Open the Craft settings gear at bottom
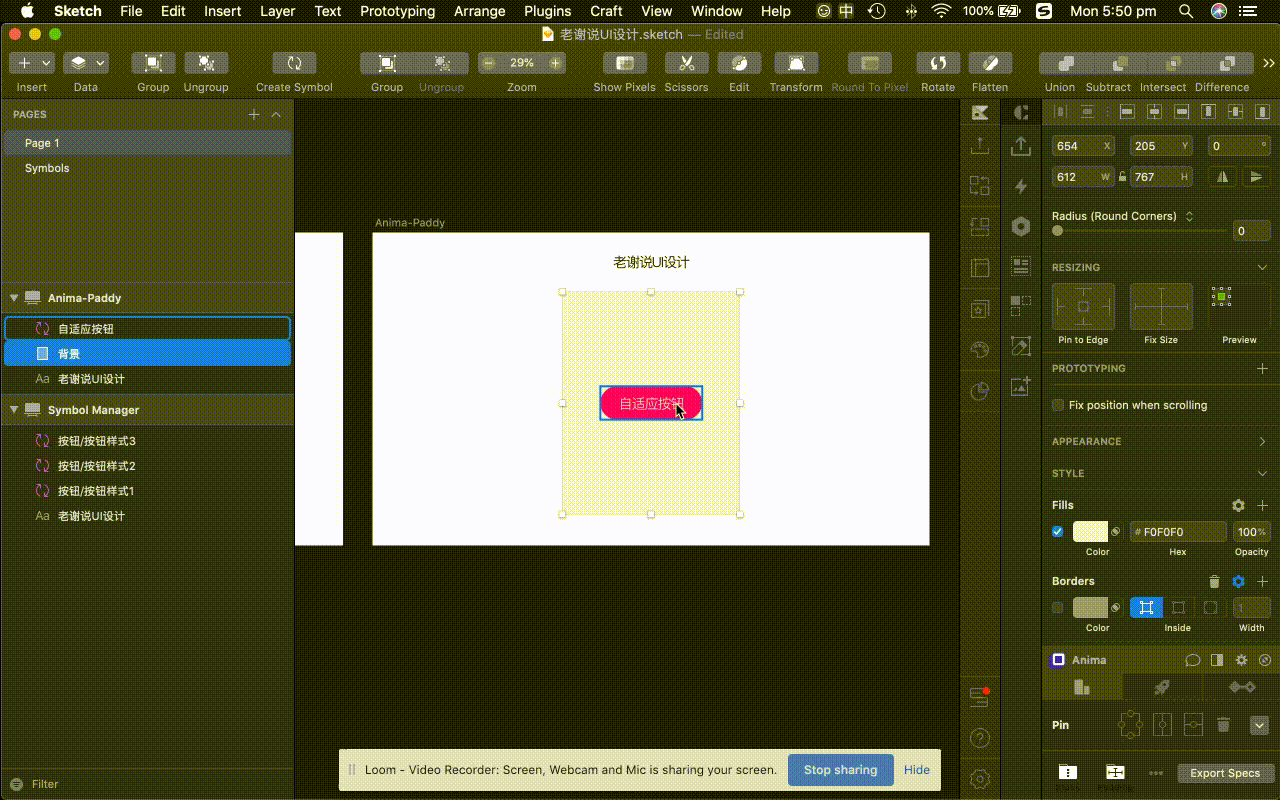 (980, 779)
